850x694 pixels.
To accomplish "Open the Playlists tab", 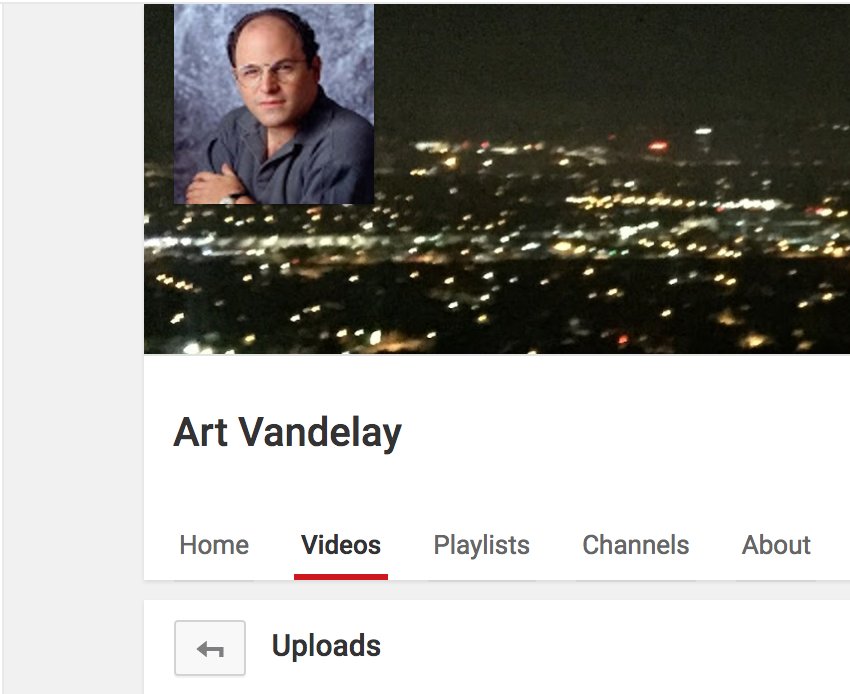I will click(481, 545).
